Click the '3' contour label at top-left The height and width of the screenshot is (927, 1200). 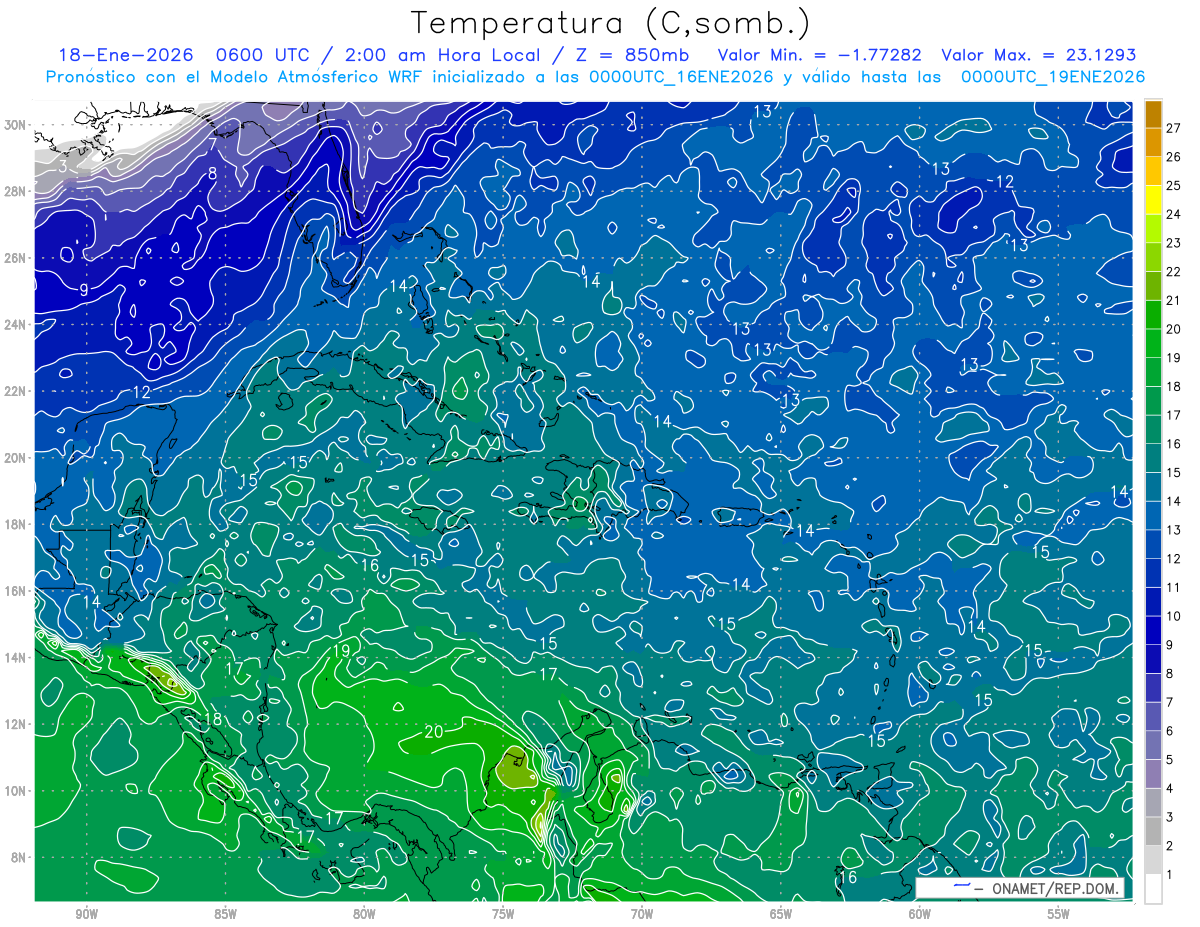[62, 166]
